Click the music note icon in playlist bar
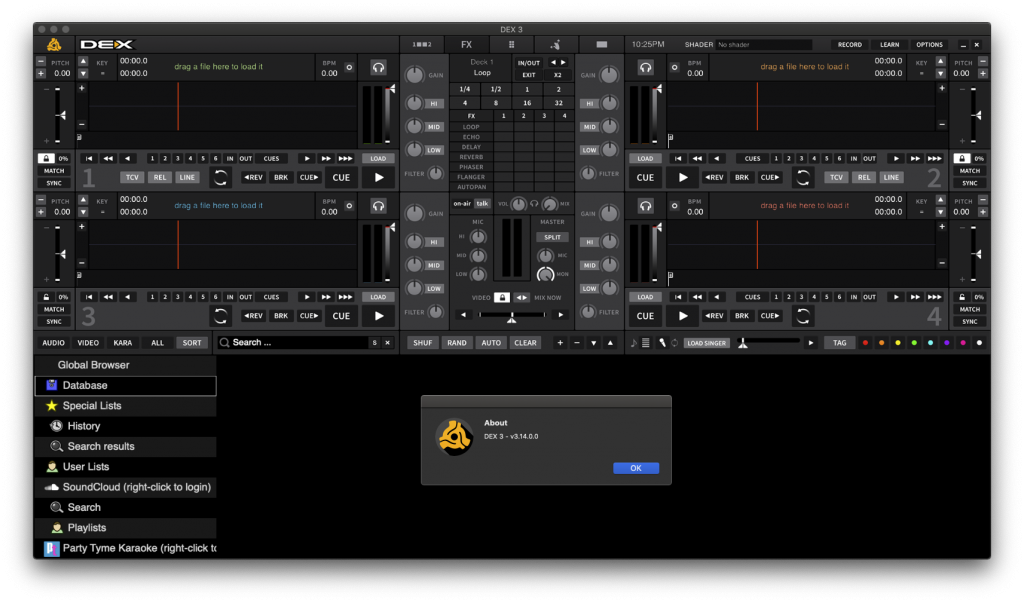Screen dimensions: 1024x603 633,342
